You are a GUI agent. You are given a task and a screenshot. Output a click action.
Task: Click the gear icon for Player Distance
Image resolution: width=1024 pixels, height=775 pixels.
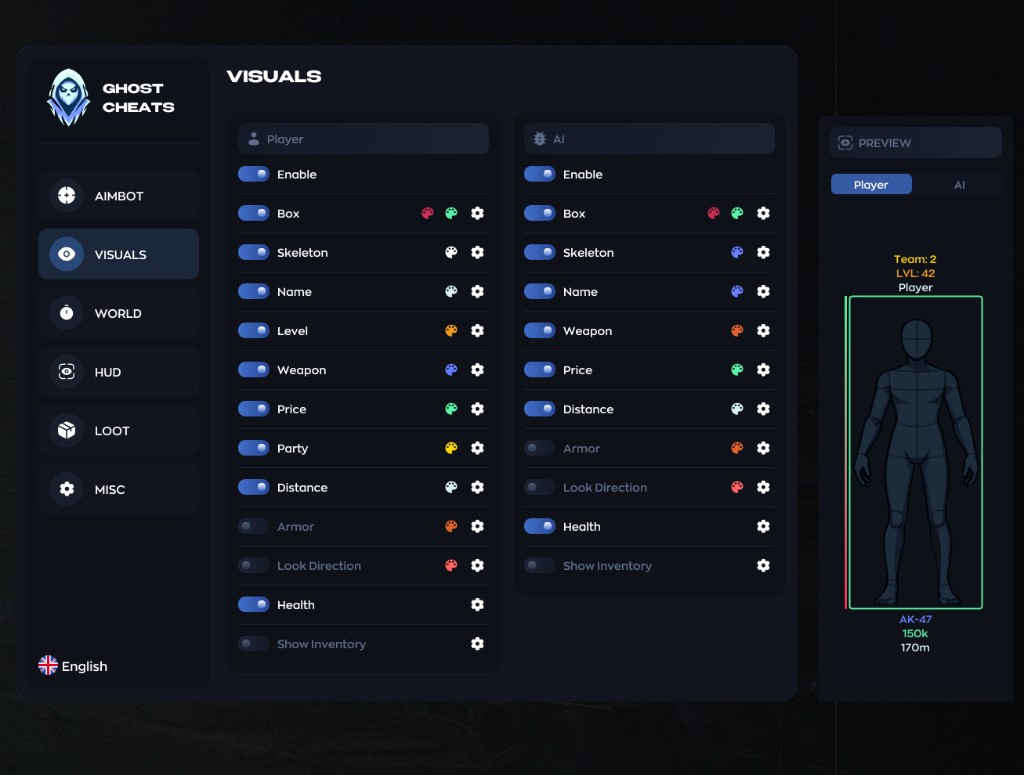click(x=477, y=488)
